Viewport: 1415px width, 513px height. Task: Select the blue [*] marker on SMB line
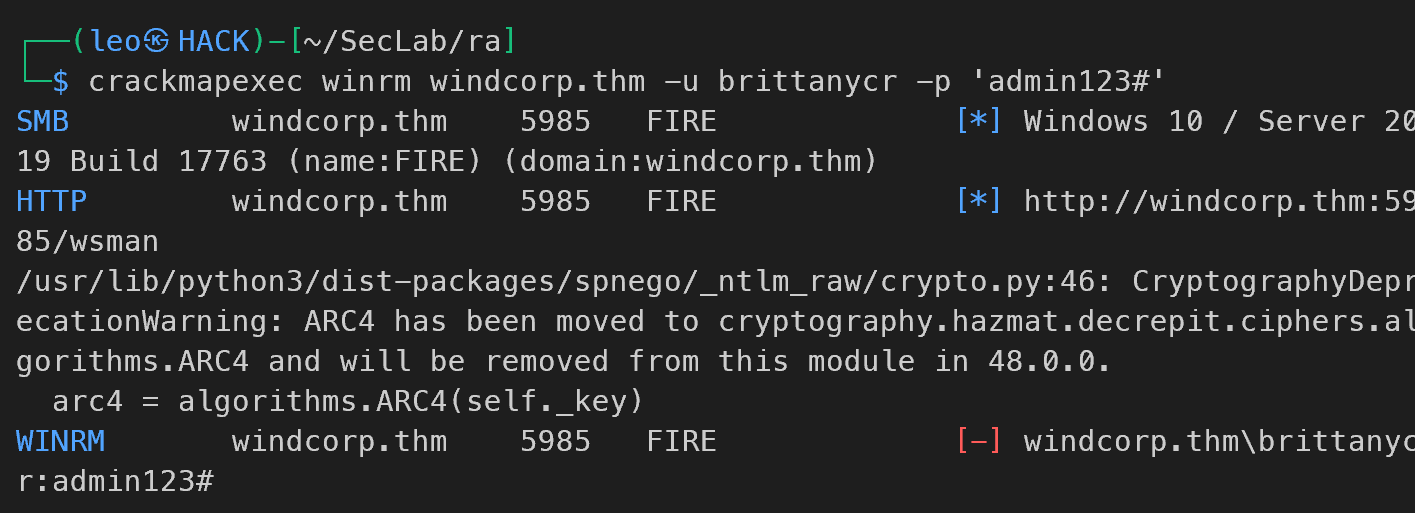tap(979, 121)
